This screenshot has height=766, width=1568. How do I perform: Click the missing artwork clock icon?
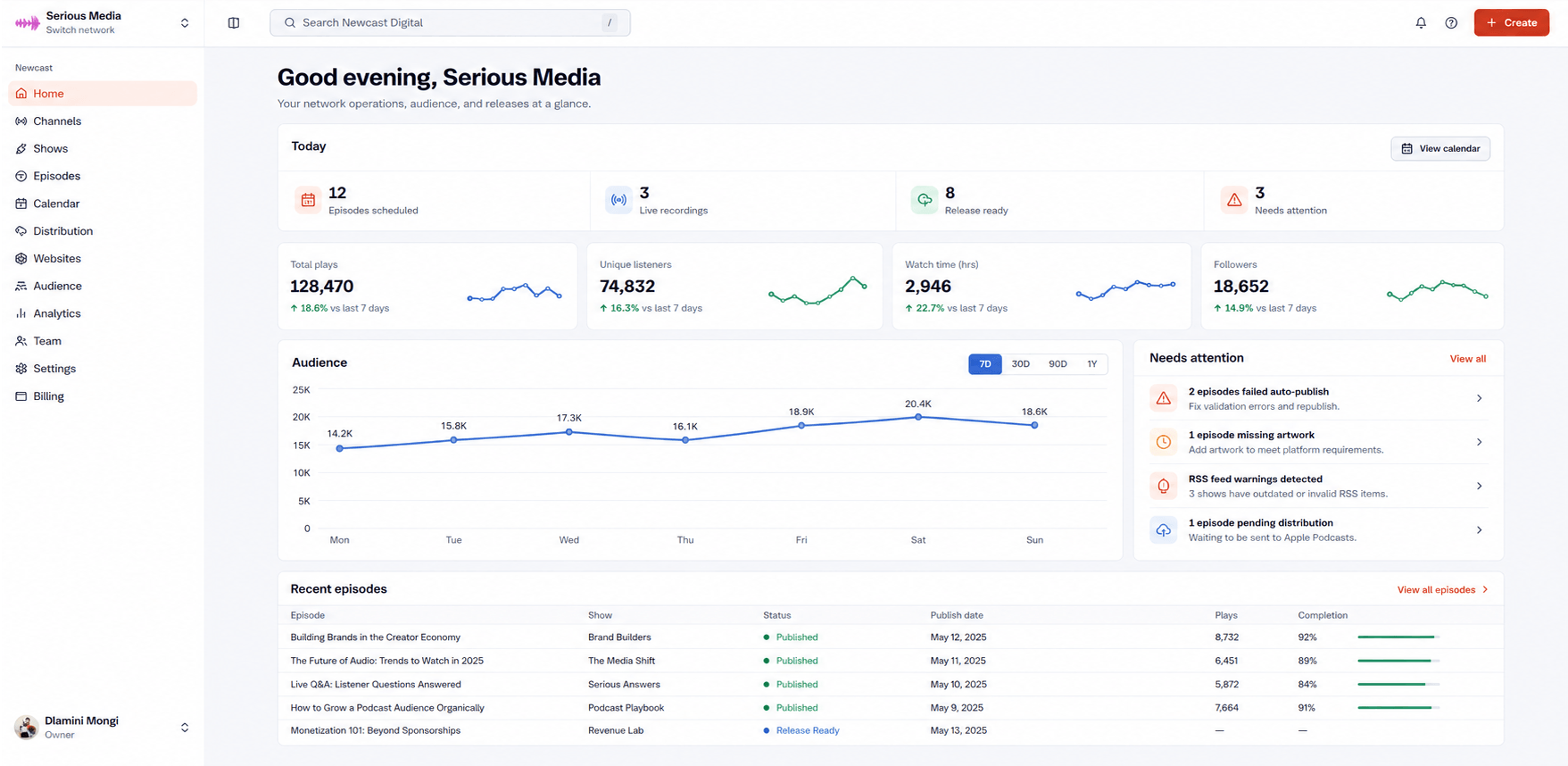1164,442
